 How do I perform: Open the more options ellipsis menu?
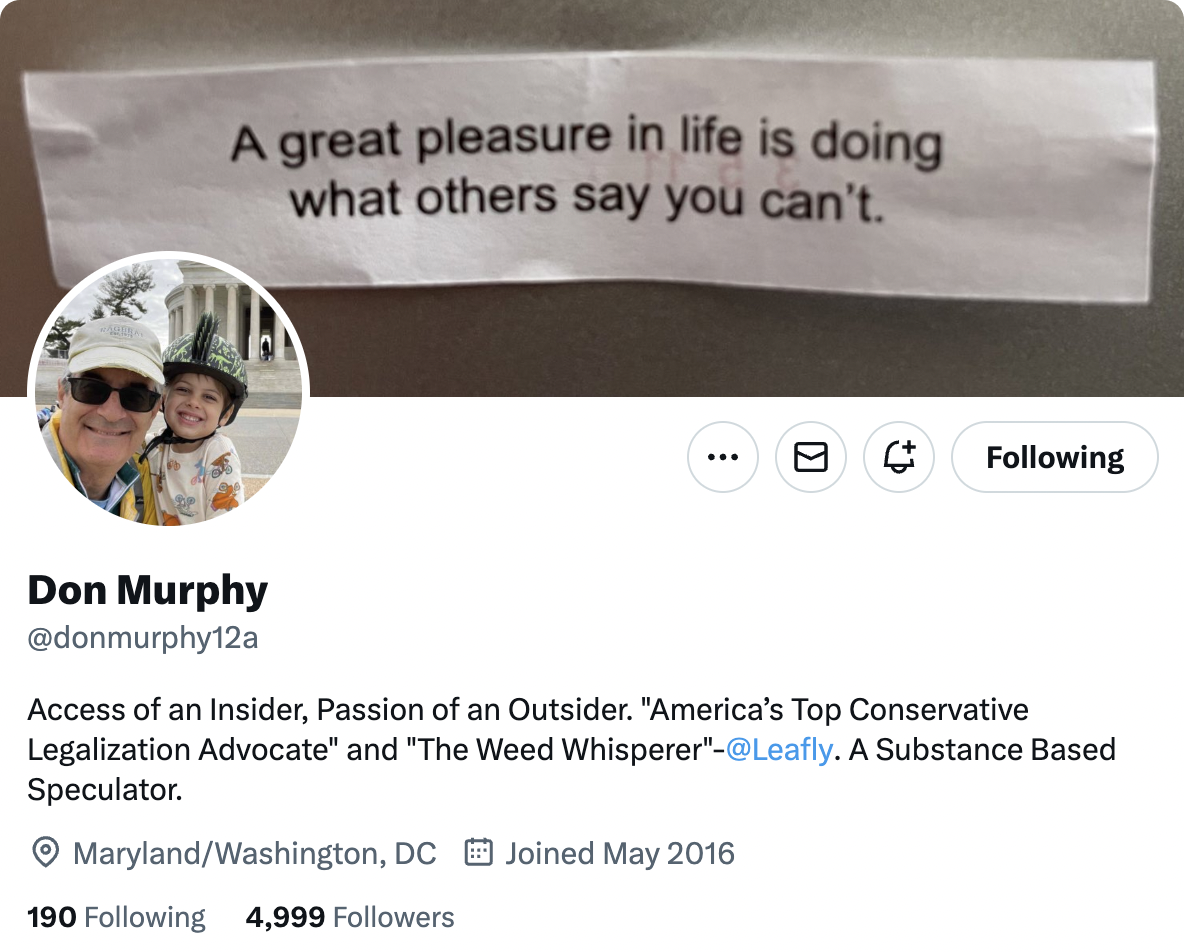[722, 457]
